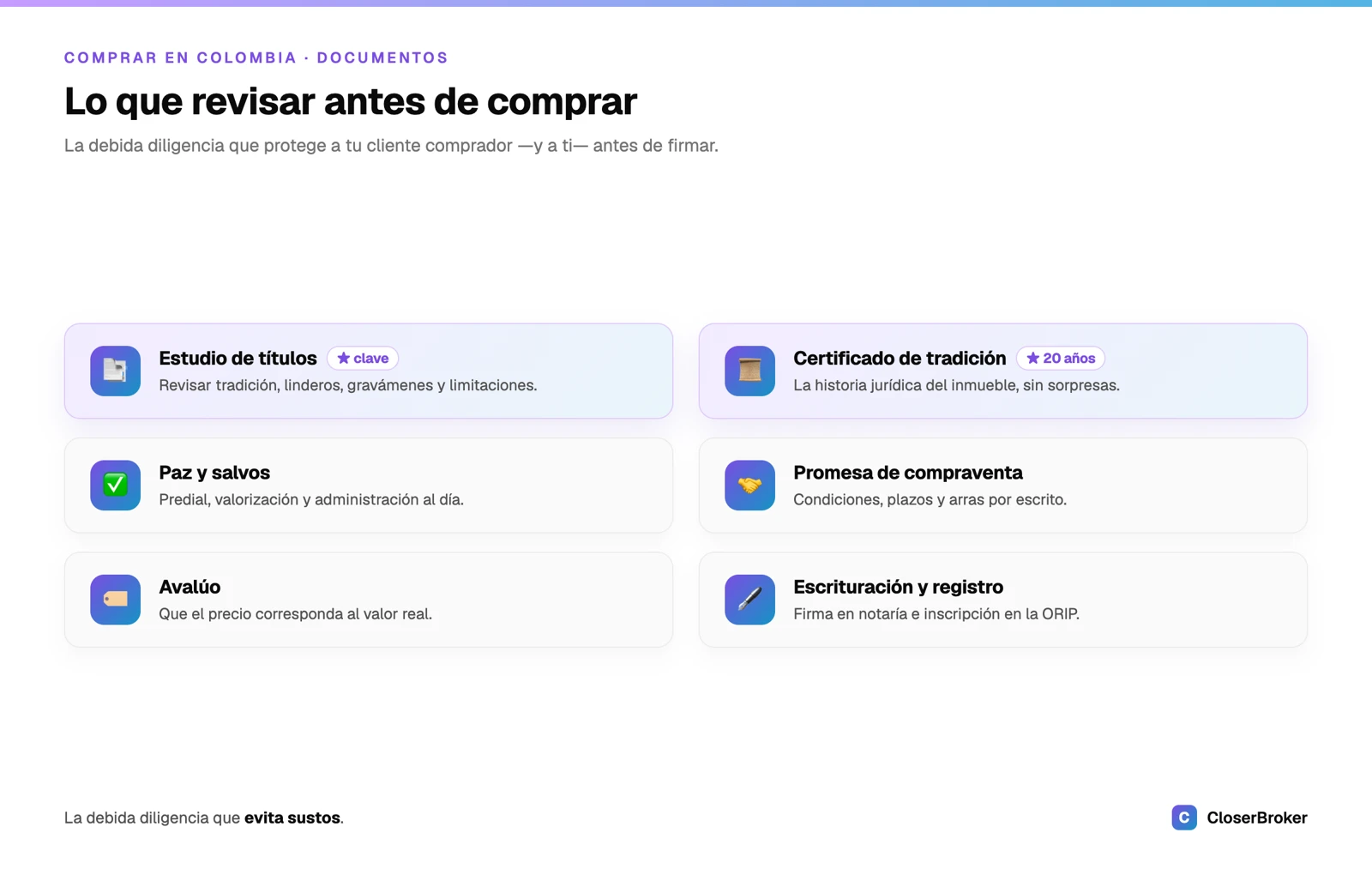
Task: Select the heading "Certificado de tradición"
Action: coord(900,359)
